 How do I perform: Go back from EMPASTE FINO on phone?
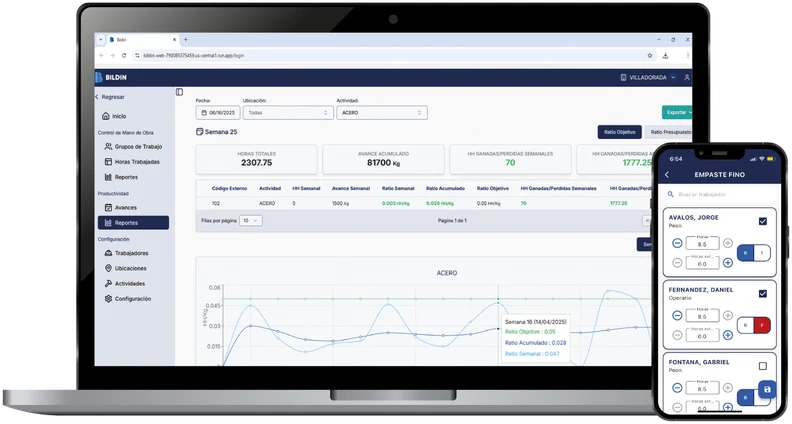pyautogui.click(x=667, y=174)
